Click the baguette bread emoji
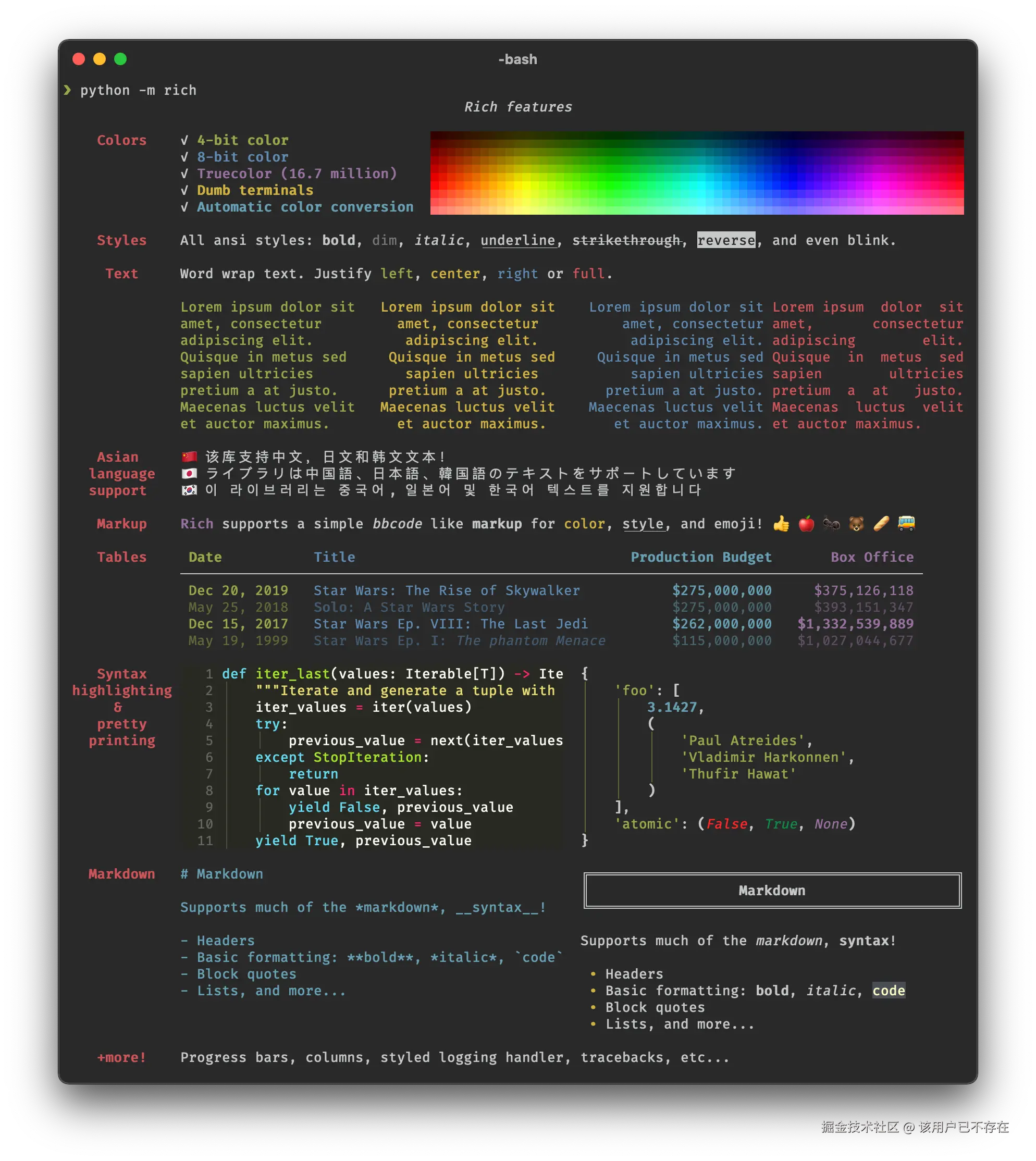 pos(881,524)
